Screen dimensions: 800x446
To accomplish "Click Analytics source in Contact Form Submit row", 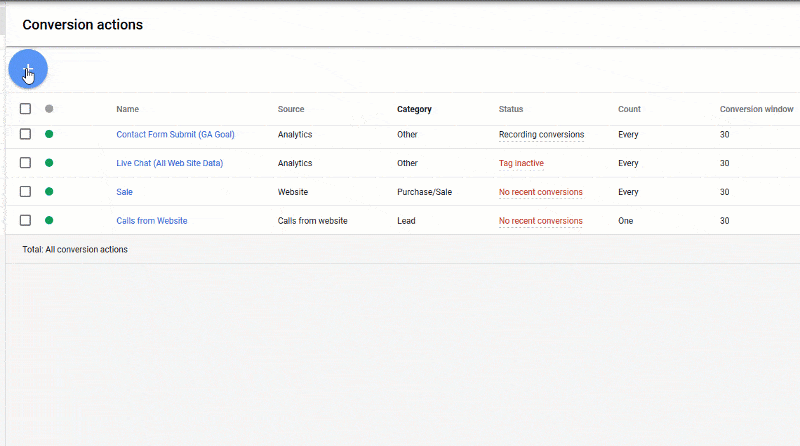I will point(295,135).
